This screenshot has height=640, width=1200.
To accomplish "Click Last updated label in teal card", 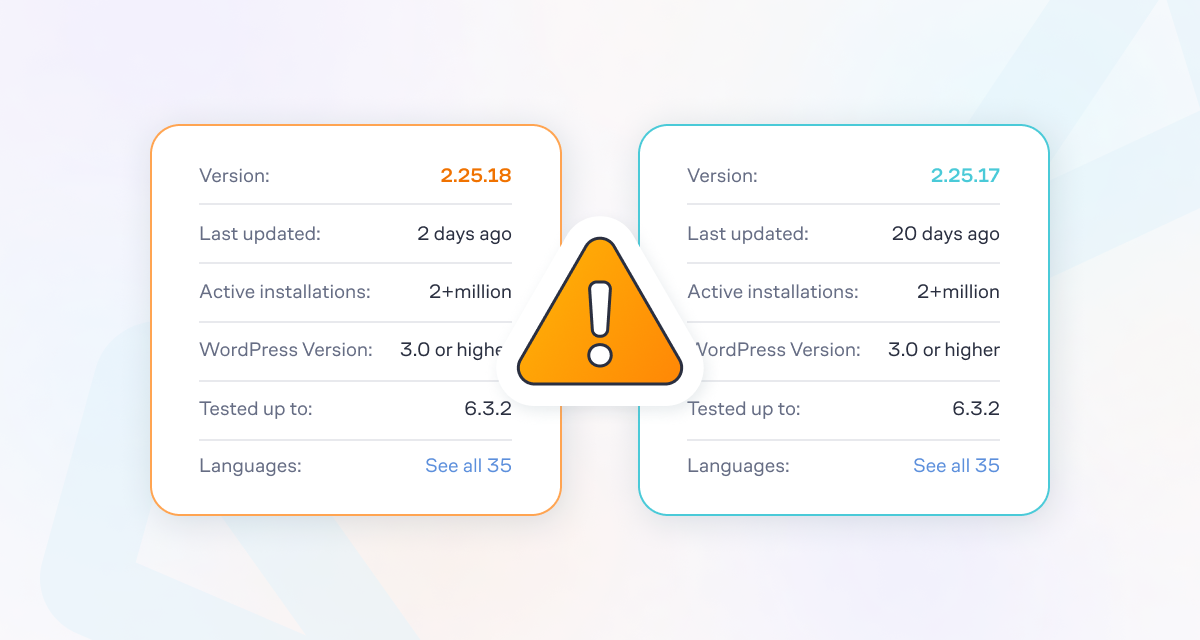I will tap(748, 234).
